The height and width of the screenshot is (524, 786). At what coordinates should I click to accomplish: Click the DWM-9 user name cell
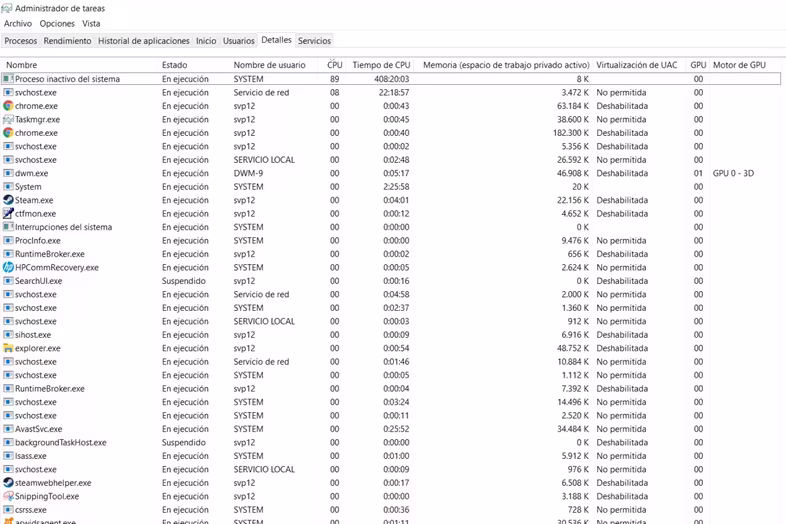coord(248,173)
